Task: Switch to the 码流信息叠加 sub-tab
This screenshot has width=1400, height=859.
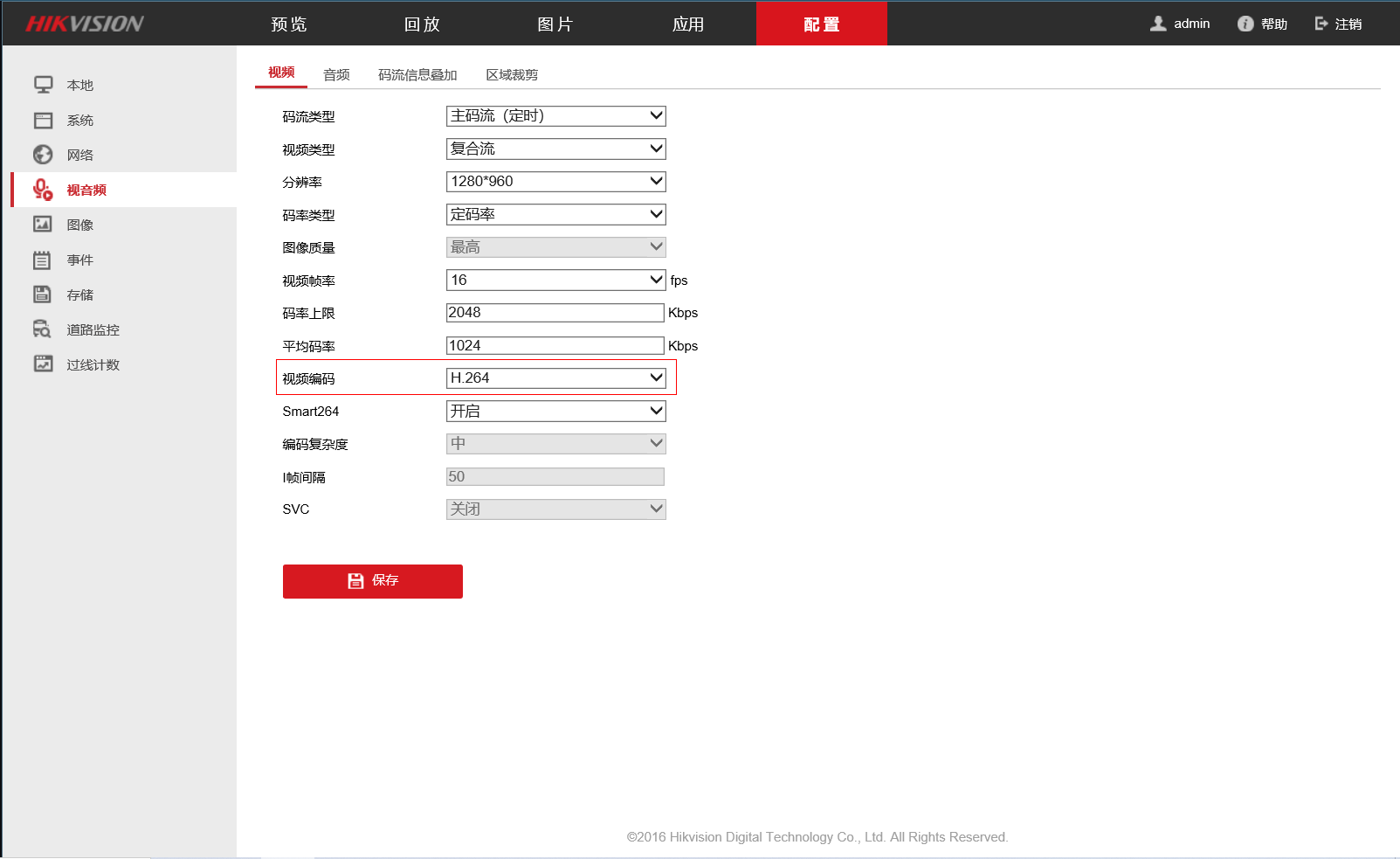Action: [x=417, y=75]
